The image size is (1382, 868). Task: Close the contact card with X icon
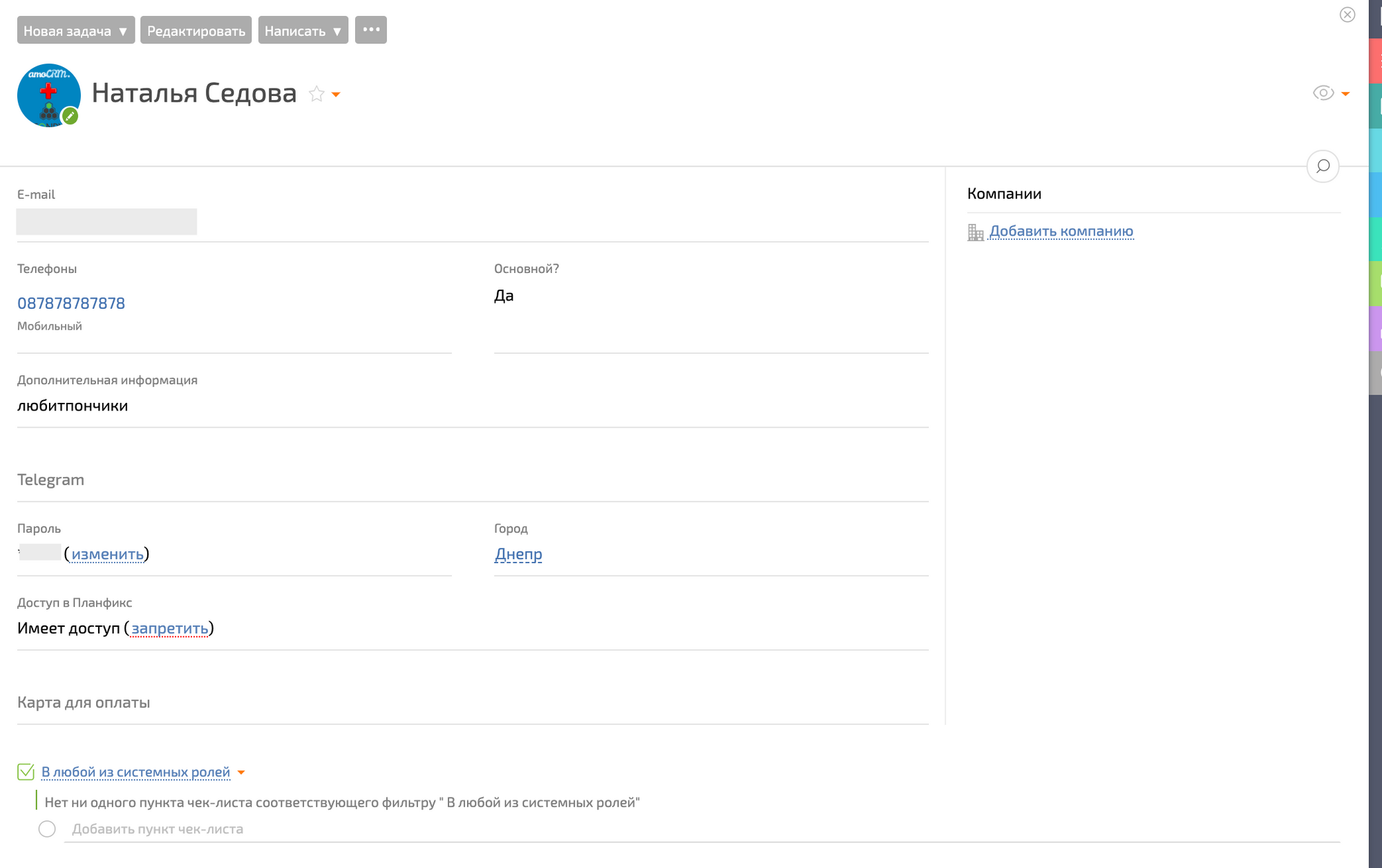[x=1347, y=15]
